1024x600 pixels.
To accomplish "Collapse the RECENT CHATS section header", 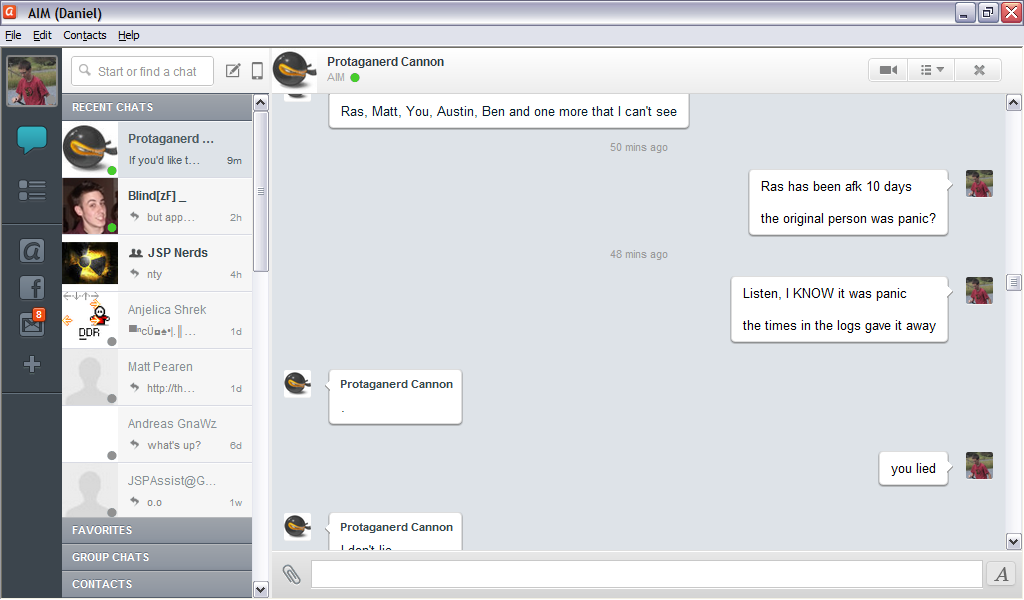I will 157,107.
